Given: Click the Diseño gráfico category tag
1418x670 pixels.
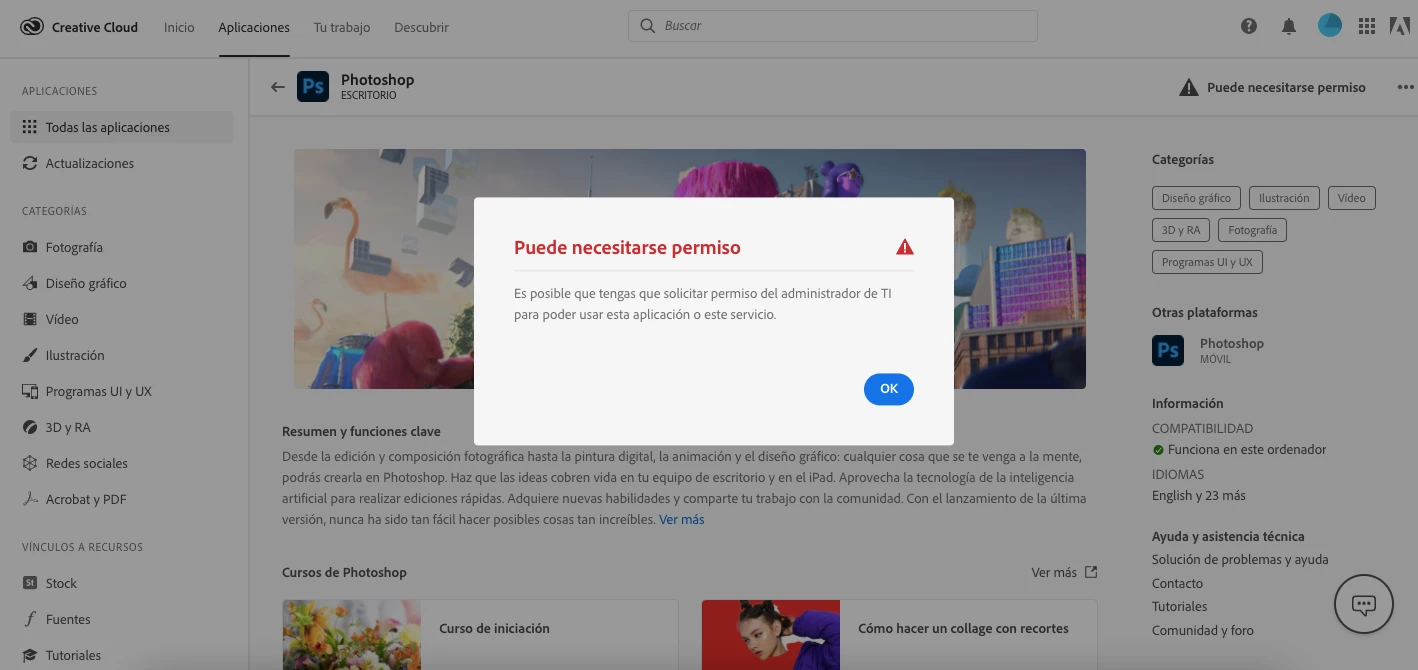Looking at the screenshot, I should 1196,198.
